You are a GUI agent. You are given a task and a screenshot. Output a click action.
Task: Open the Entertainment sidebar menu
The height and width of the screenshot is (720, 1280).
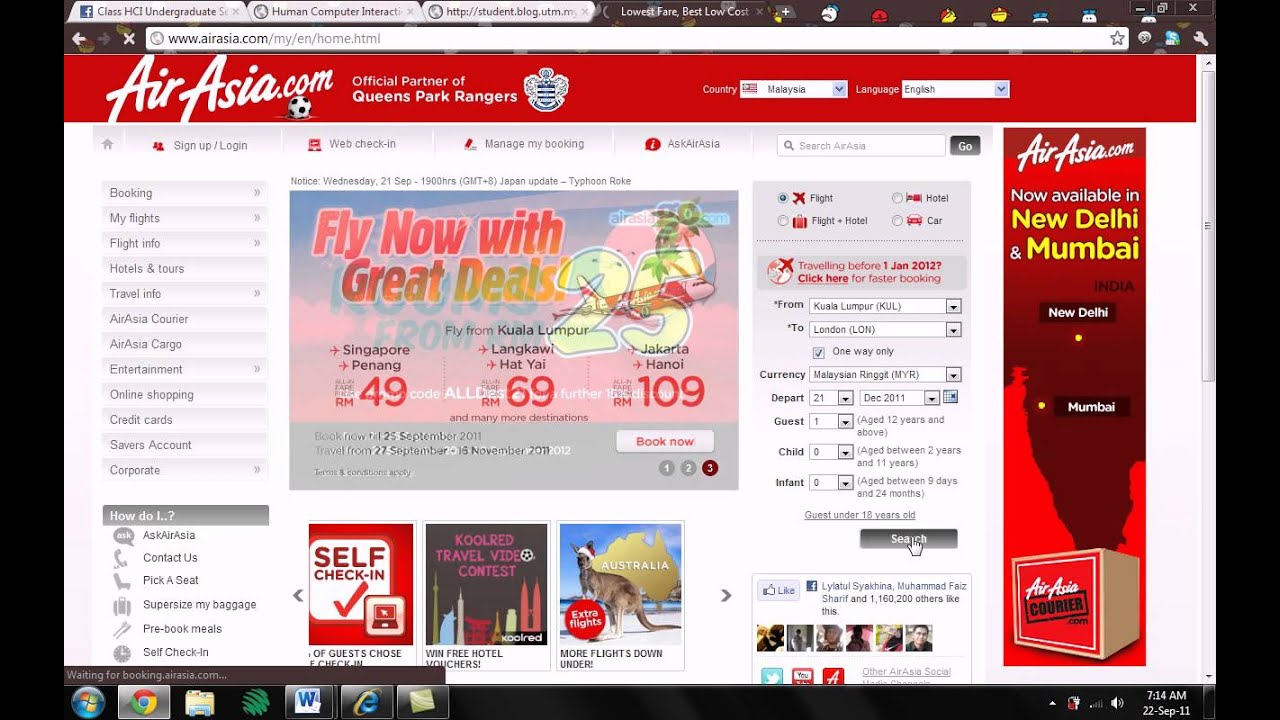coord(185,369)
